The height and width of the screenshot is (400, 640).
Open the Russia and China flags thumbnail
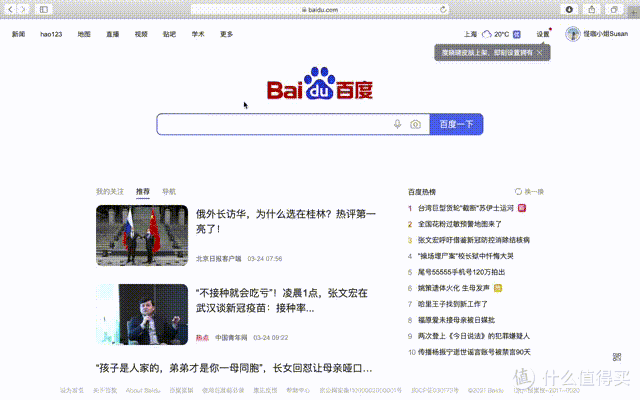[x=142, y=236]
